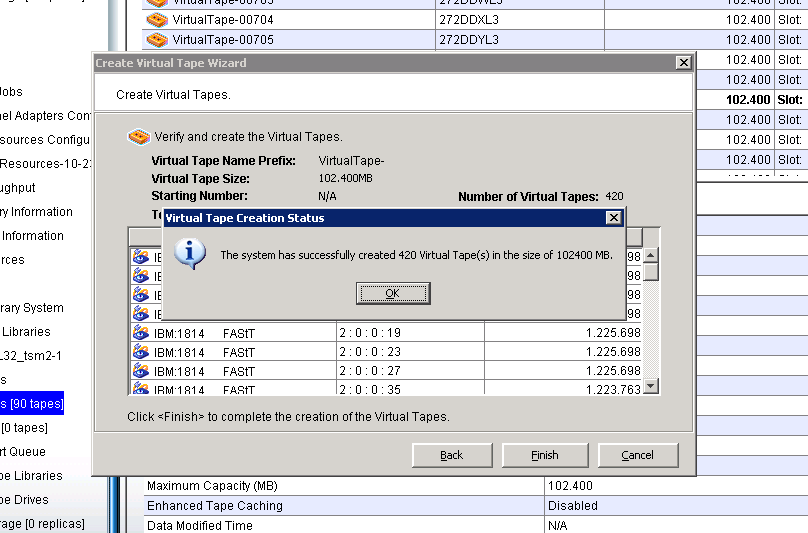The image size is (808, 533).
Task: Click the Finish button in the wizard
Action: tap(545, 455)
